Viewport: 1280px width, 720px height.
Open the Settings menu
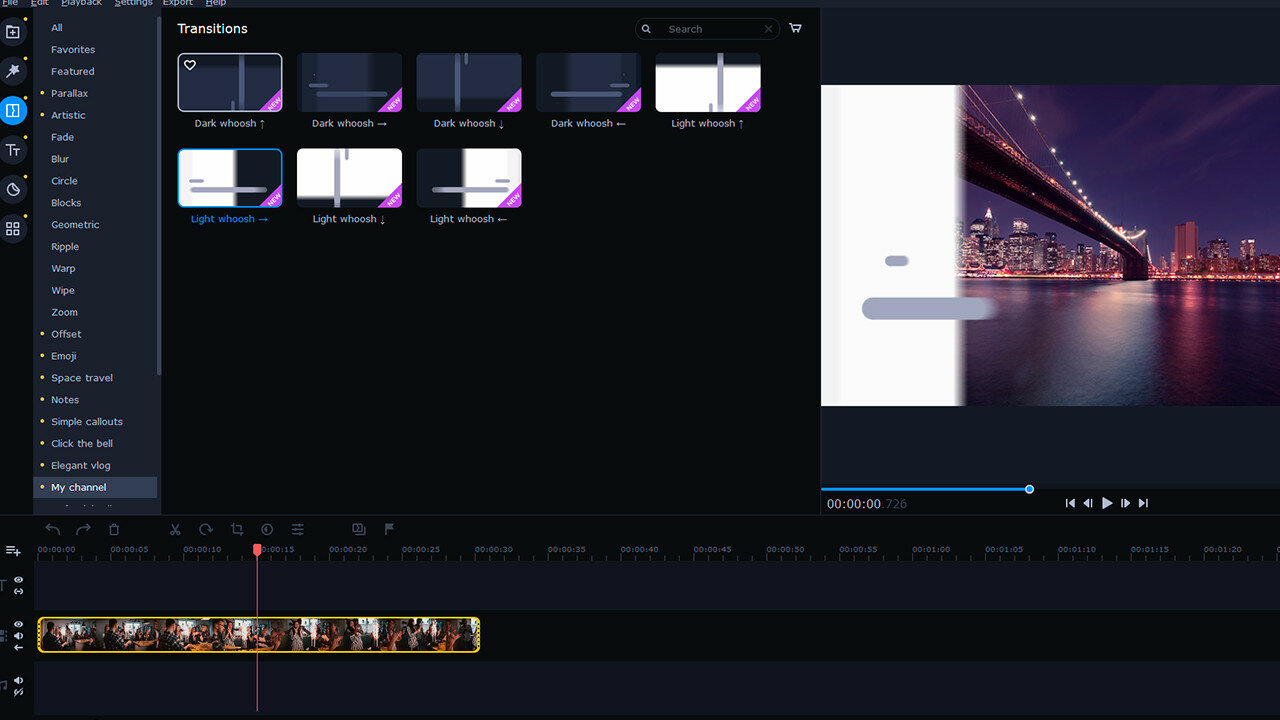pos(133,3)
